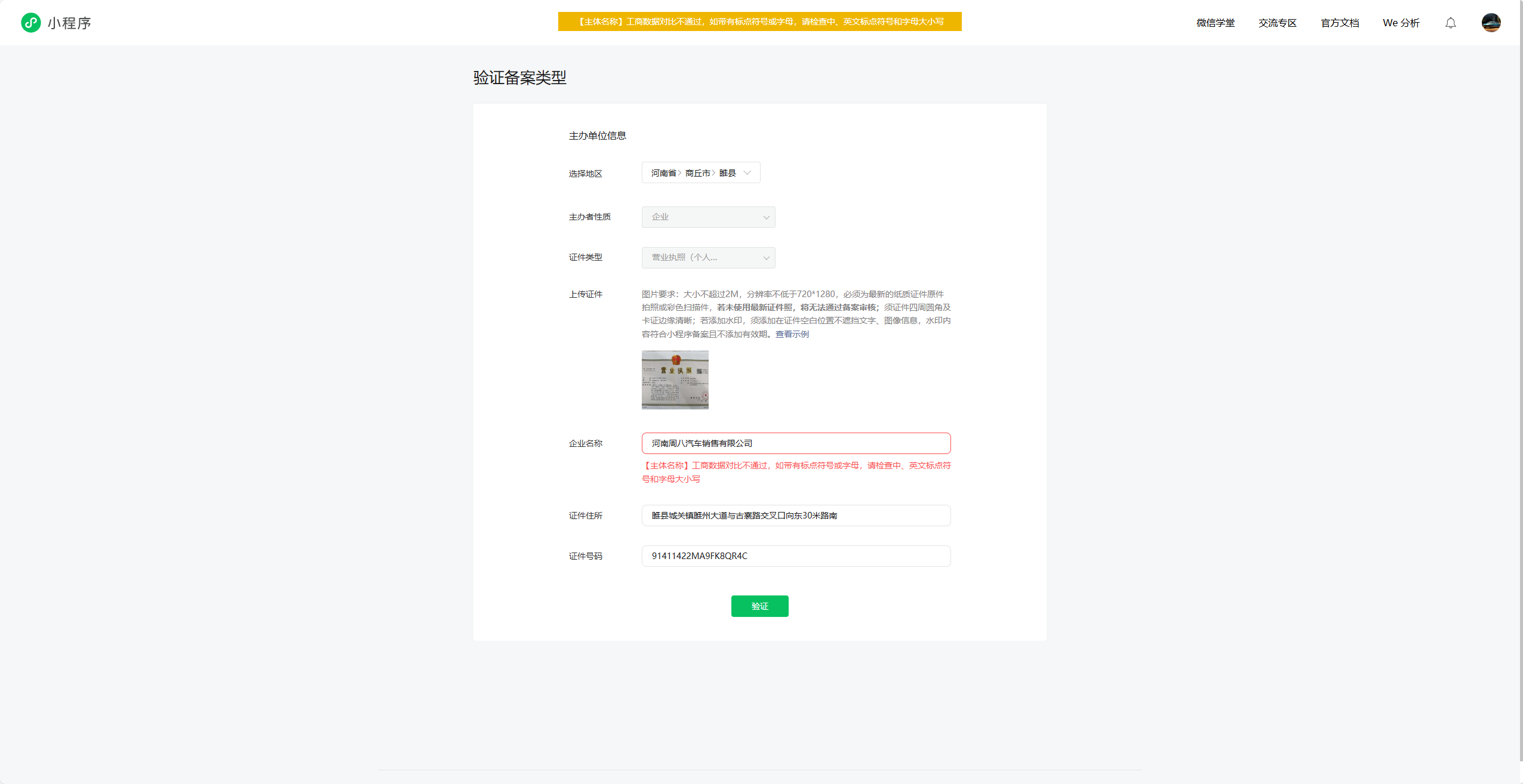Click the 证件住所 address input field
The image size is (1523, 784).
[x=795, y=516]
